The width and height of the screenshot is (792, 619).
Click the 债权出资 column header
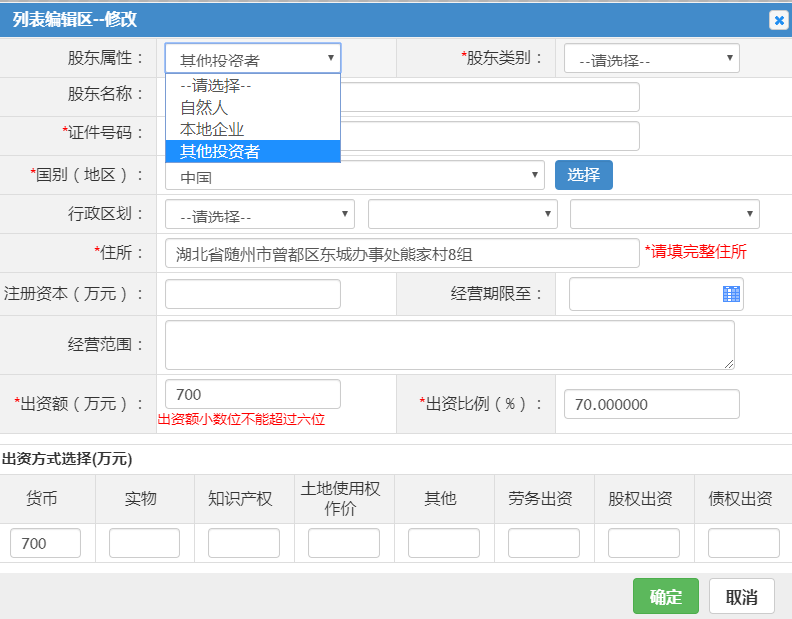tap(740, 499)
